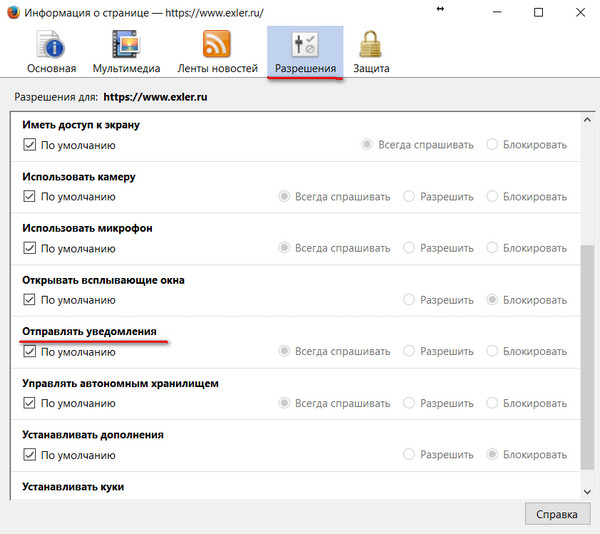Uncheck По умолчанию under Использовать камеру

[28, 196]
